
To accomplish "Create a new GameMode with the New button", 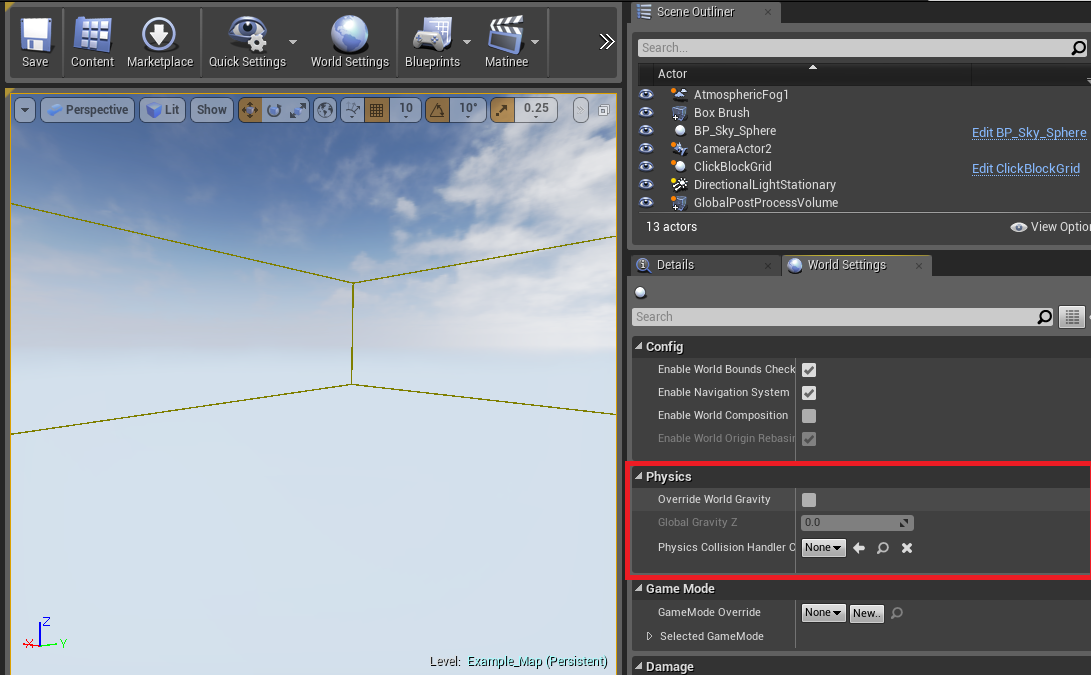I will point(866,612).
